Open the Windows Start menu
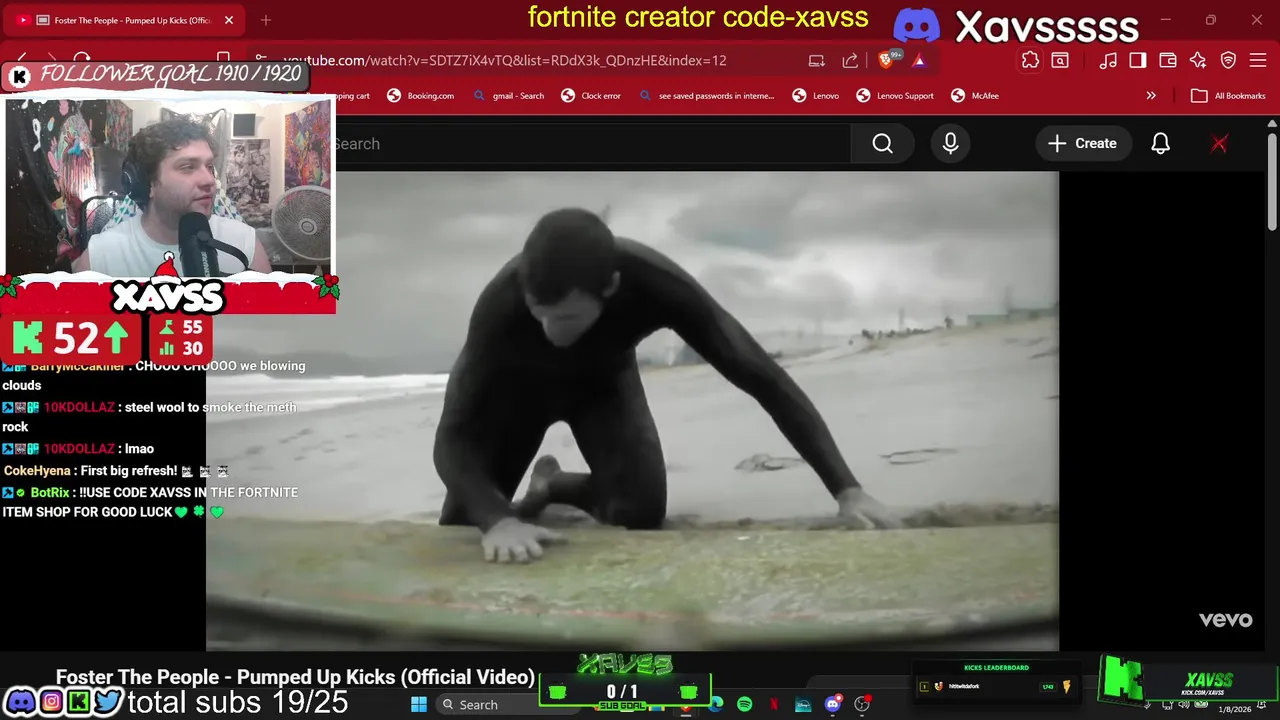 (419, 705)
